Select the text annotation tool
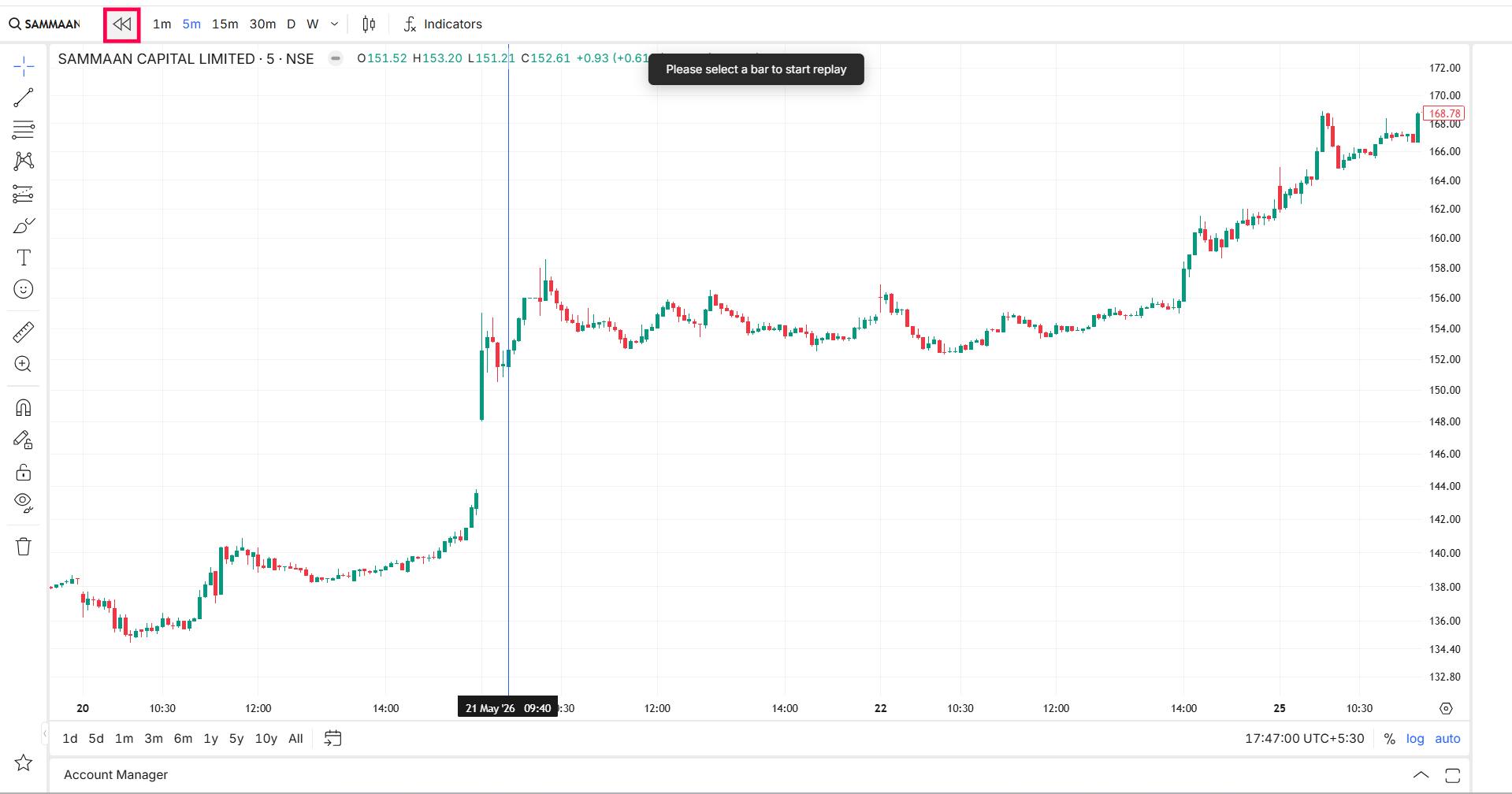Image resolution: width=1512 pixels, height=794 pixels. coord(24,258)
